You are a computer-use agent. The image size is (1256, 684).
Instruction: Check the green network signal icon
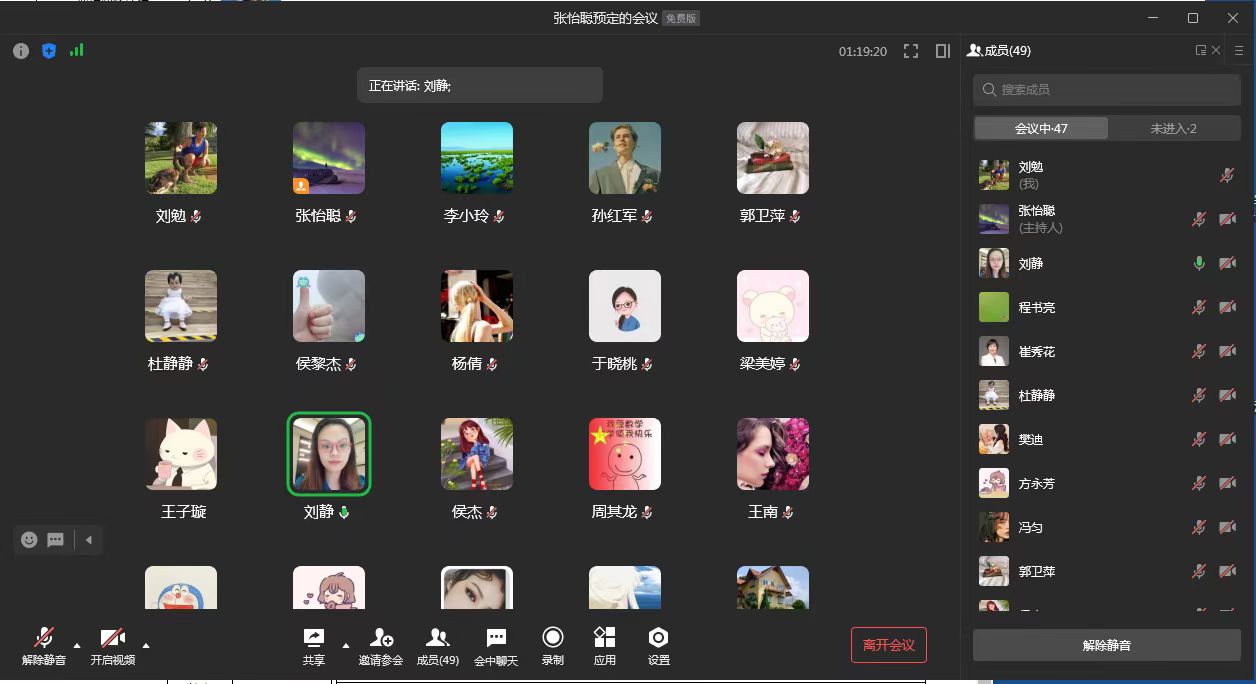[76, 50]
